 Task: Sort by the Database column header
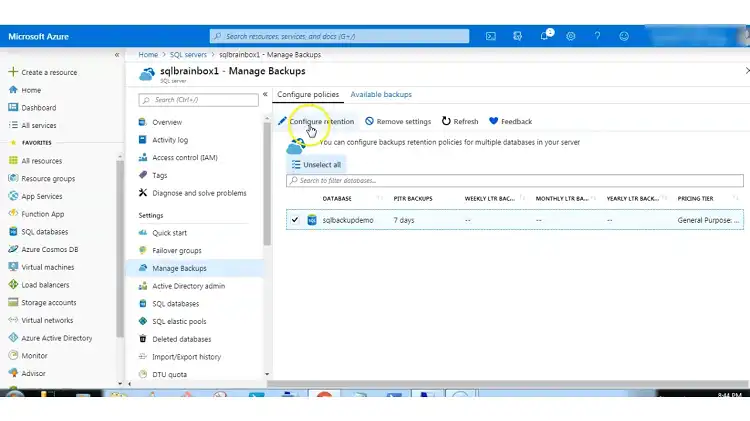336,198
